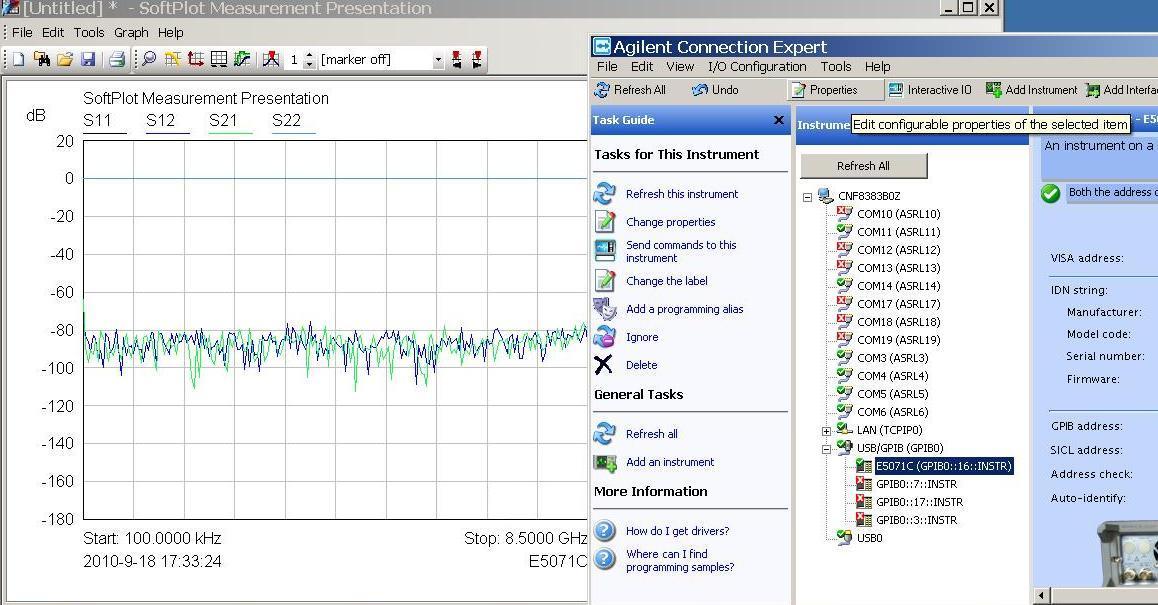Click the marker-on-plot icon in SoftPlot toolbar

271,60
